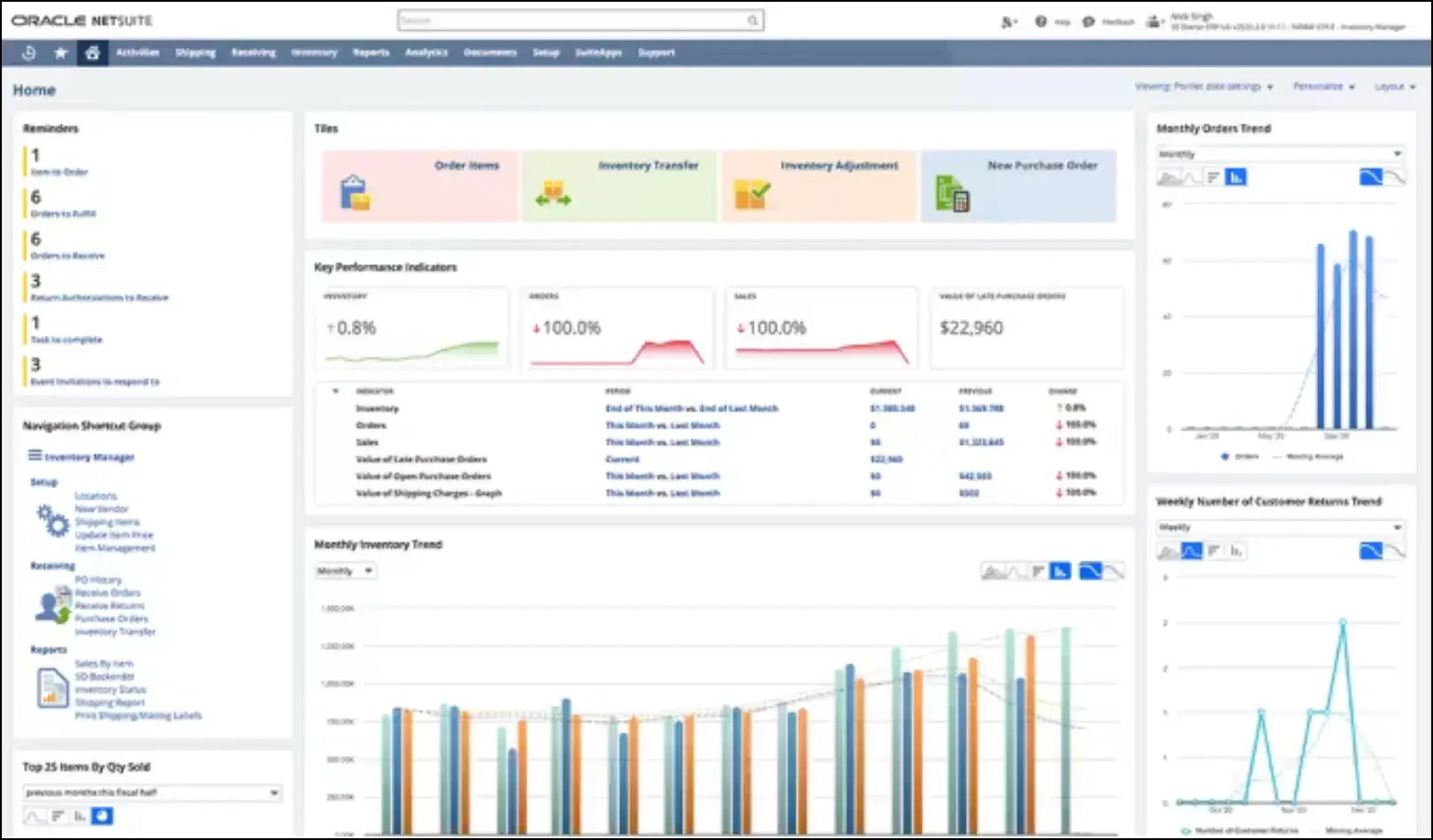Viewport: 1433px width, 840px height.
Task: Select column chart in Monthly Inventory Trend
Action: point(1060,572)
